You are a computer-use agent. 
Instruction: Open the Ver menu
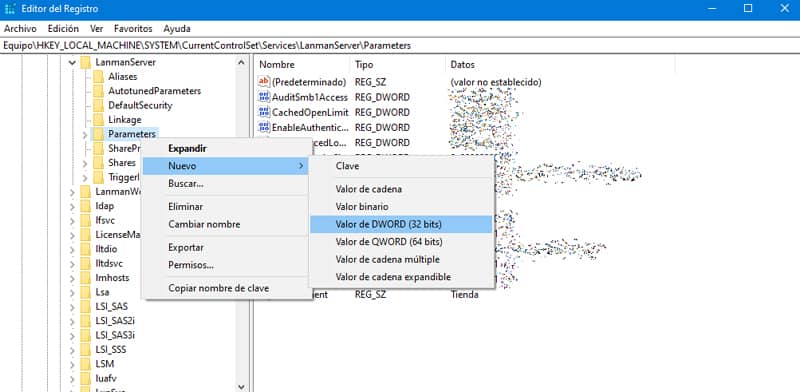pyautogui.click(x=96, y=29)
